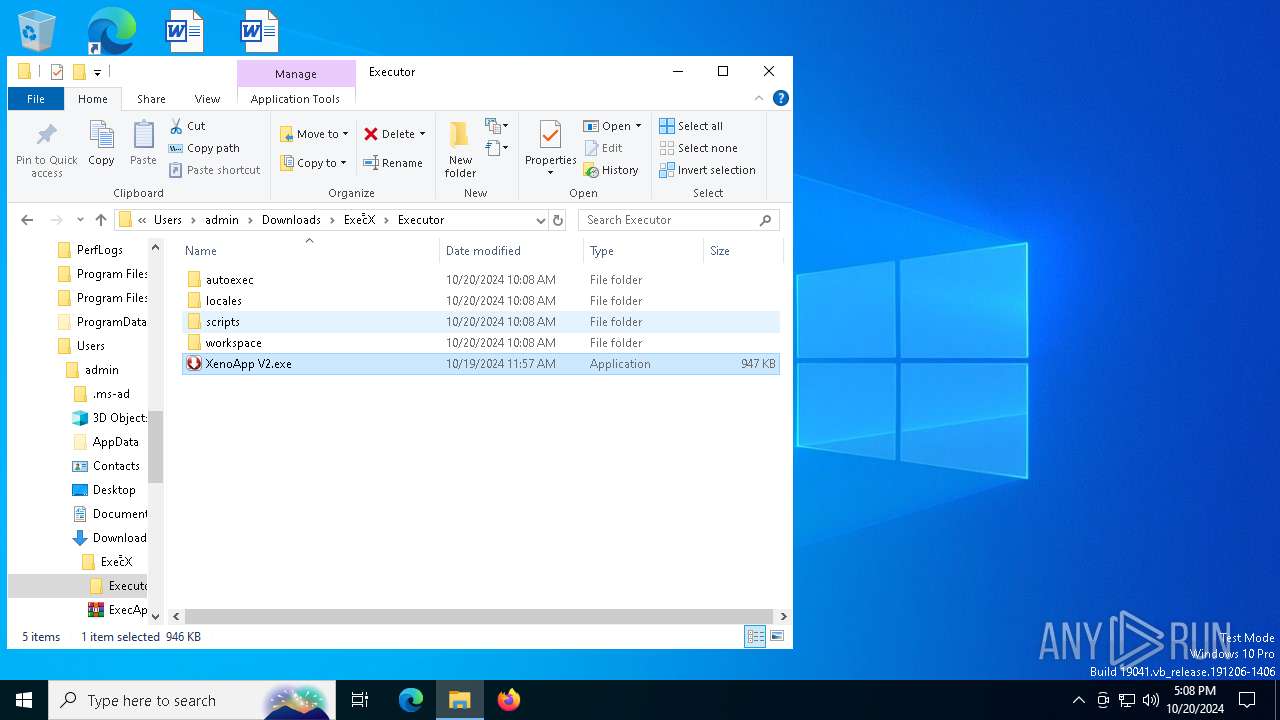1280x720 pixels.
Task: Open the File menu
Action: pyautogui.click(x=36, y=99)
